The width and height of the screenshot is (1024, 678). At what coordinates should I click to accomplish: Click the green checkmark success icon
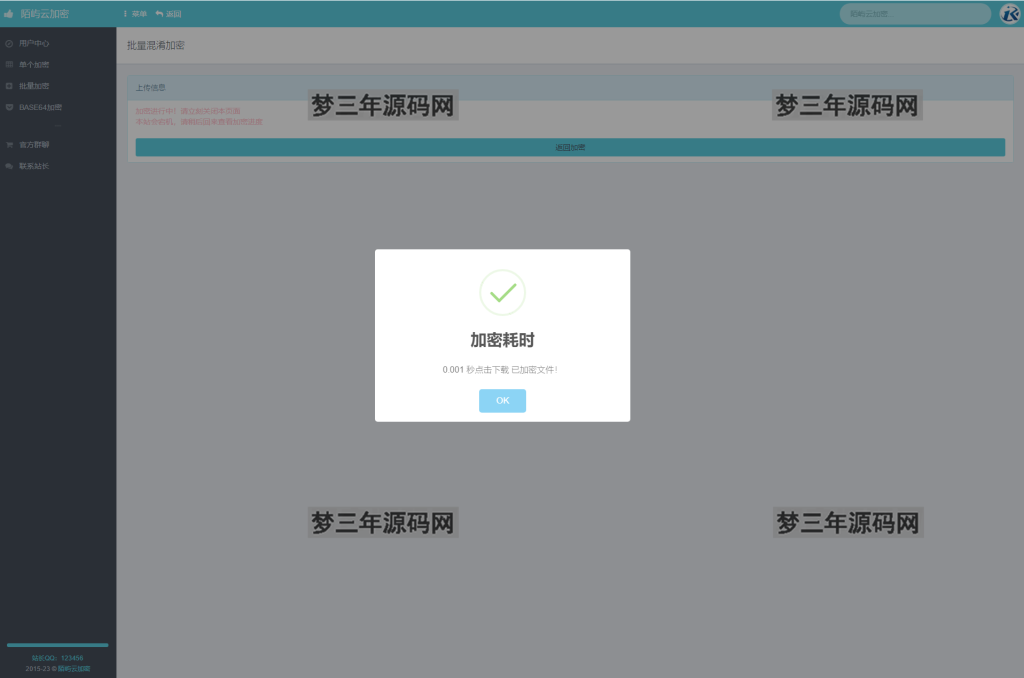pyautogui.click(x=502, y=293)
